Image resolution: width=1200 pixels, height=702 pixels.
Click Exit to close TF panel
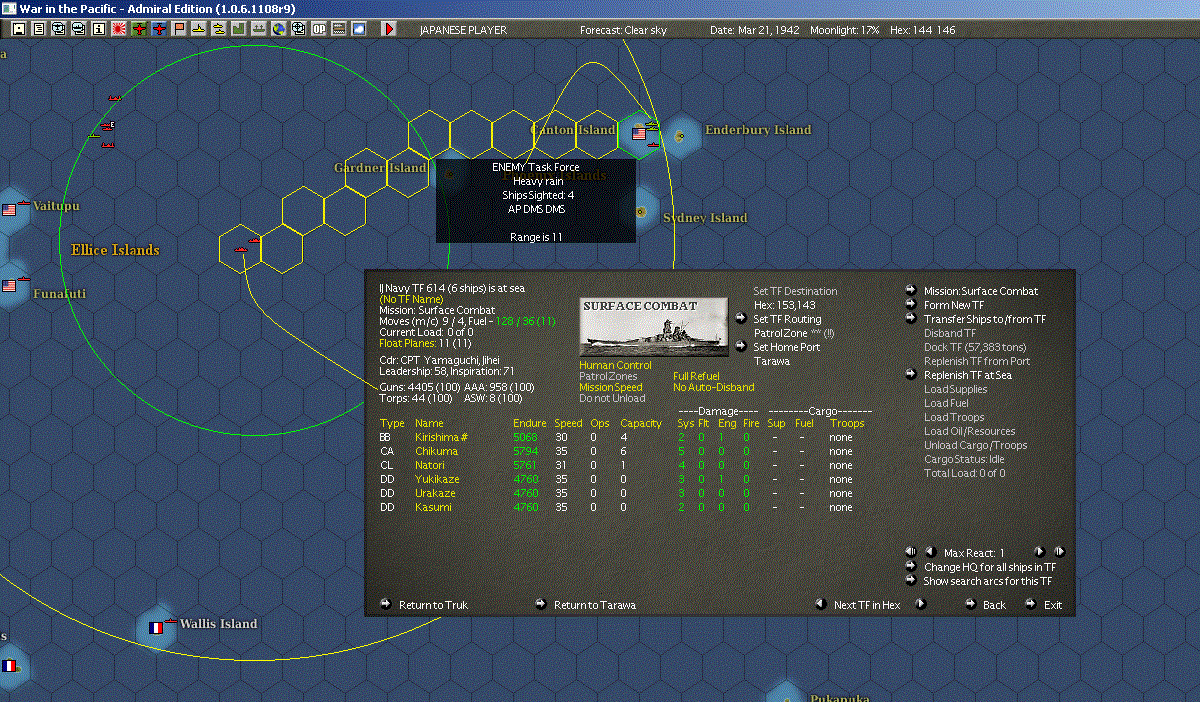1053,605
